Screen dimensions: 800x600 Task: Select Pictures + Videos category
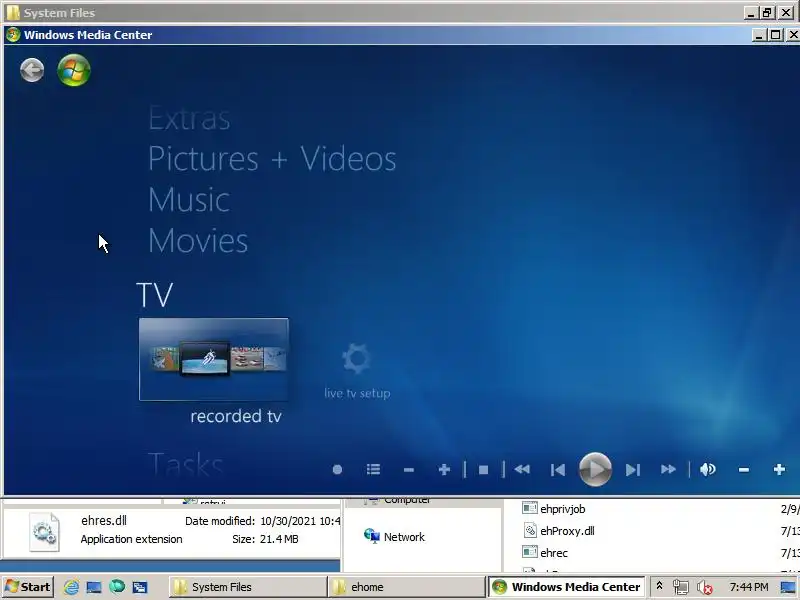click(272, 159)
